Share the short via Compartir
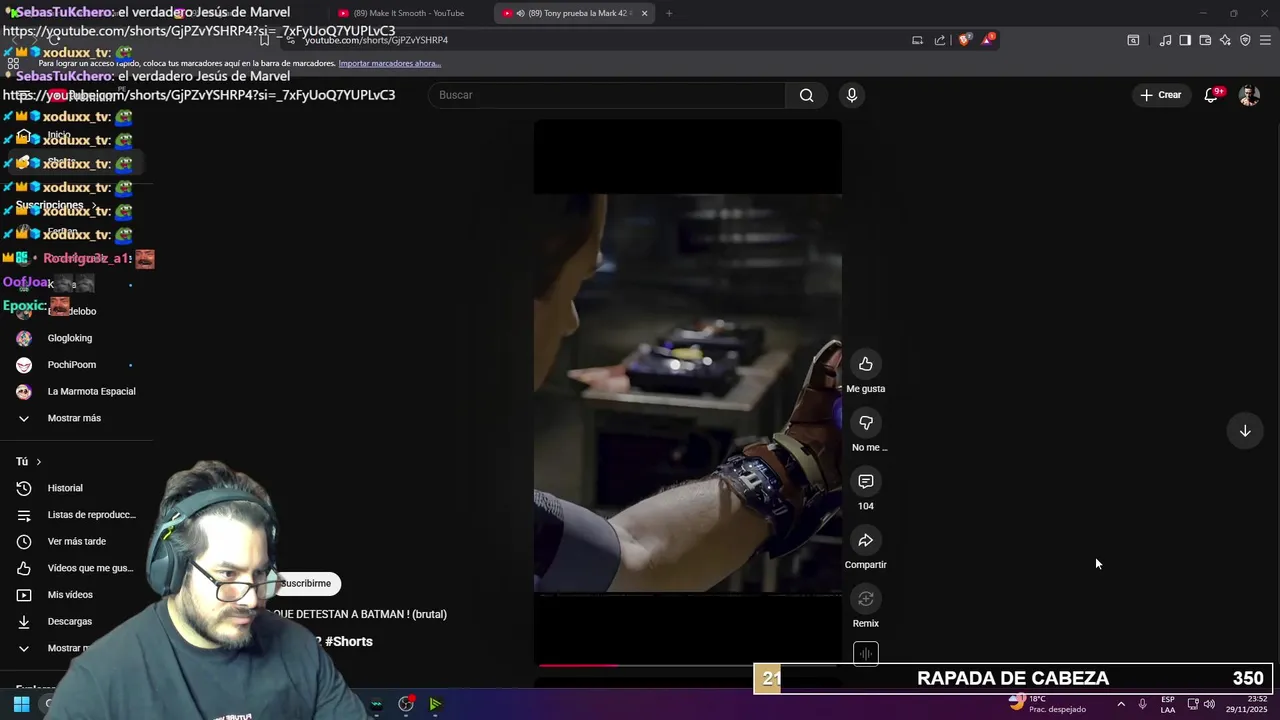Screen dimensions: 1280x720 pyautogui.click(x=866, y=541)
